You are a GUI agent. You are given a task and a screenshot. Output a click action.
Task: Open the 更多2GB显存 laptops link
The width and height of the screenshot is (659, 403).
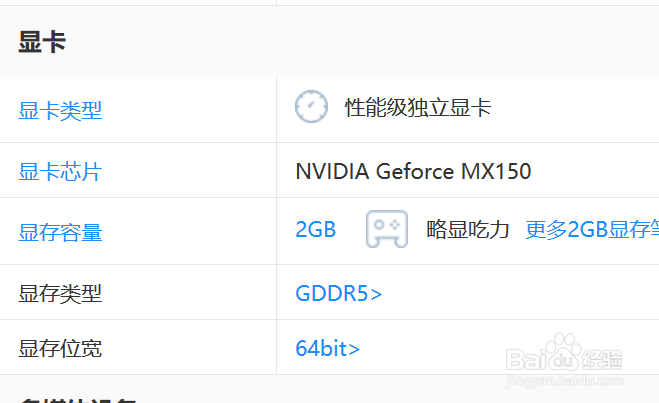point(591,230)
